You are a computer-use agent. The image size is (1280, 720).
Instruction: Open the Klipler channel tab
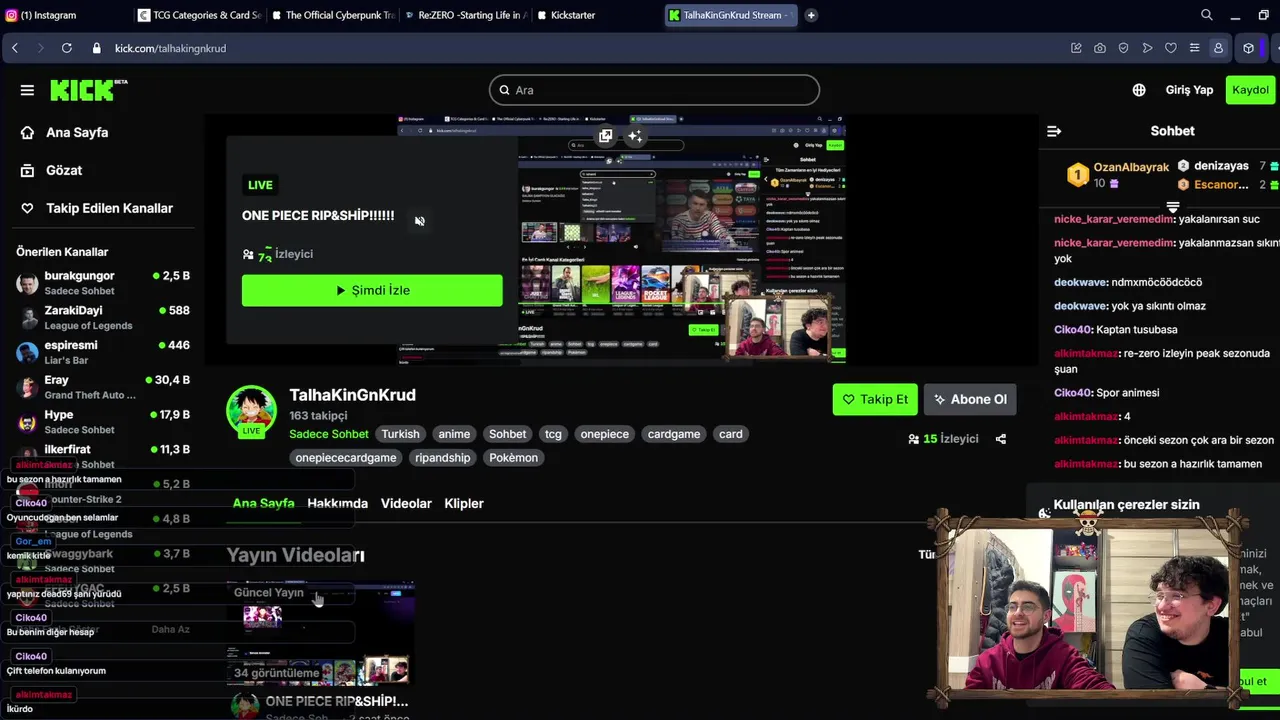(464, 503)
